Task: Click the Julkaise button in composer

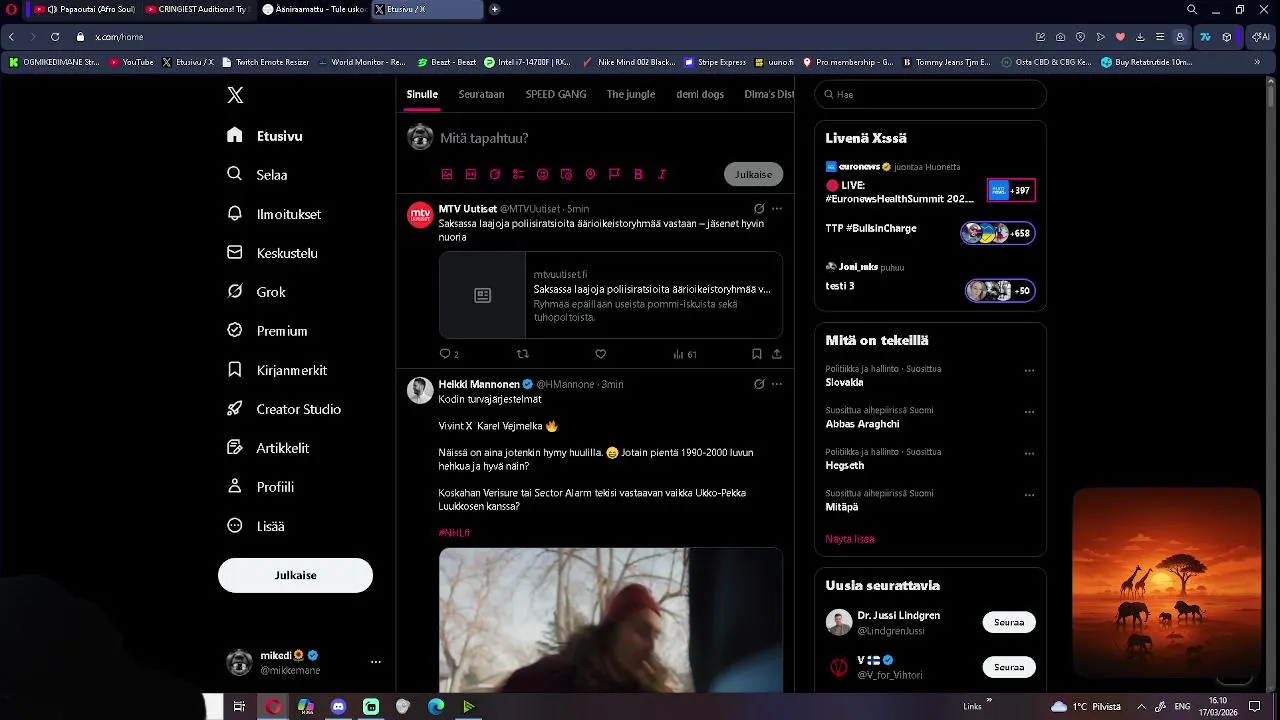Action: 753,174
